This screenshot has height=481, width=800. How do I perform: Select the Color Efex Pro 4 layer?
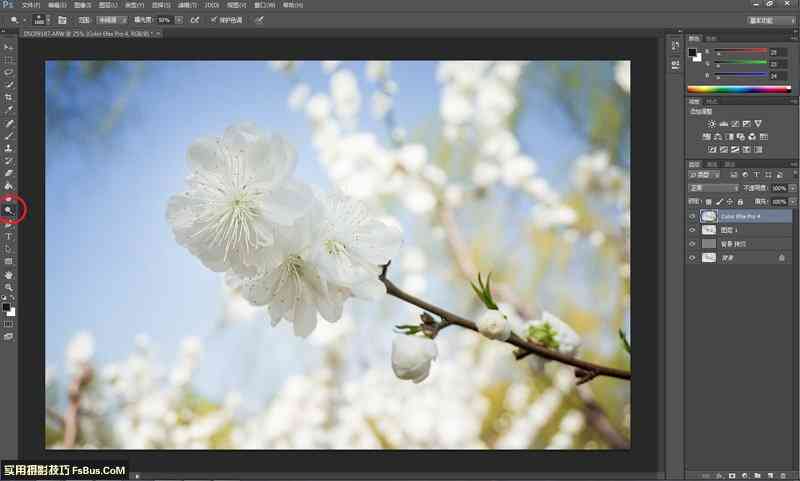[745, 216]
